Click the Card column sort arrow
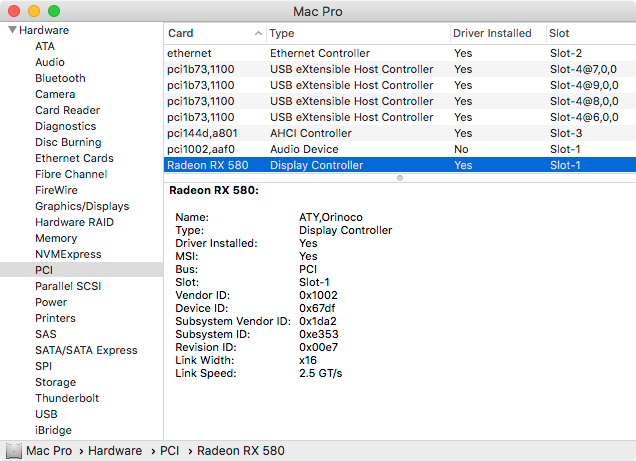The image size is (636, 461). pos(258,33)
